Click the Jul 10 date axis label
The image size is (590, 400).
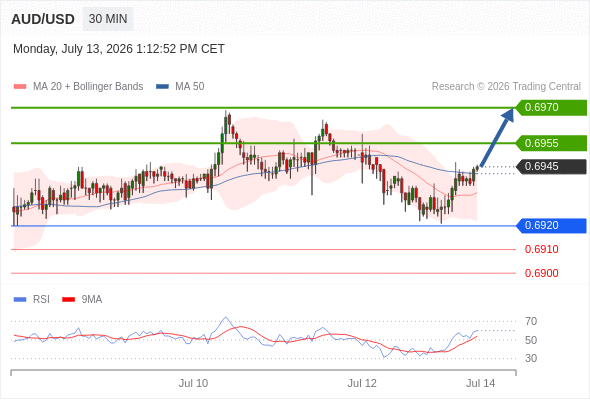pyautogui.click(x=193, y=383)
